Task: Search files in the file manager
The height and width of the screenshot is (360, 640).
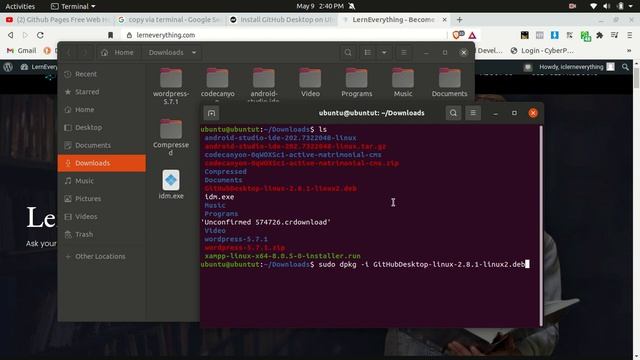Action: [348, 53]
